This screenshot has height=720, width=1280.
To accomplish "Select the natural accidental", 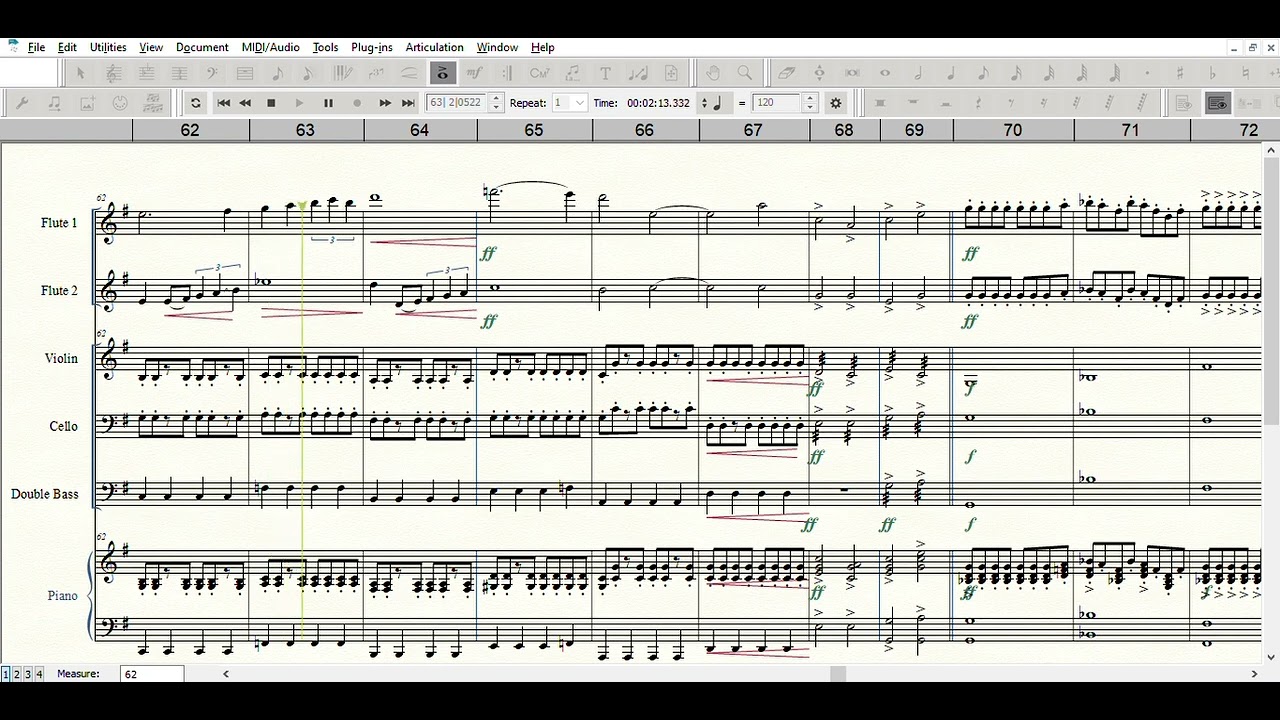I will 1245,73.
